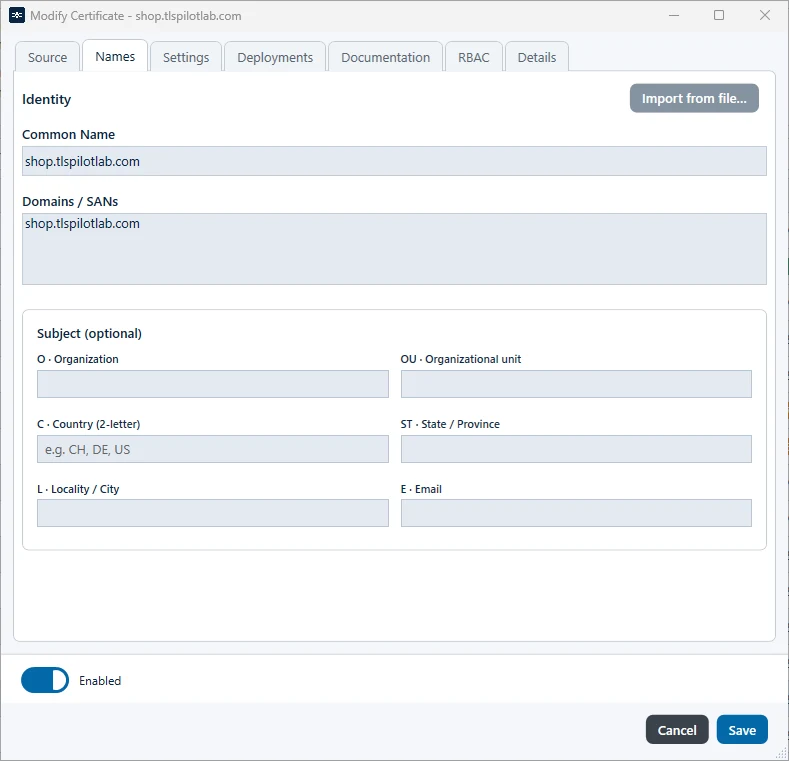Open the Settings tab
Image resolution: width=789 pixels, height=761 pixels.
186,57
